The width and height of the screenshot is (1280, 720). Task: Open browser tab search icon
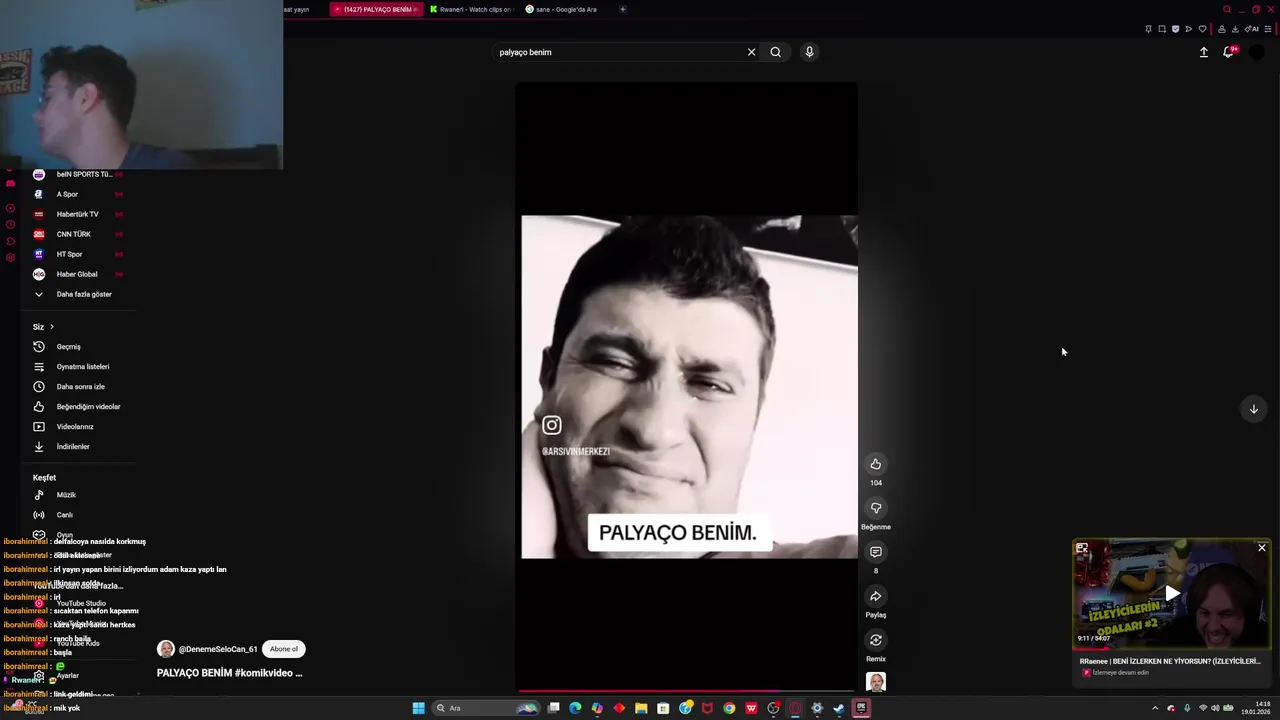click(x=1227, y=9)
